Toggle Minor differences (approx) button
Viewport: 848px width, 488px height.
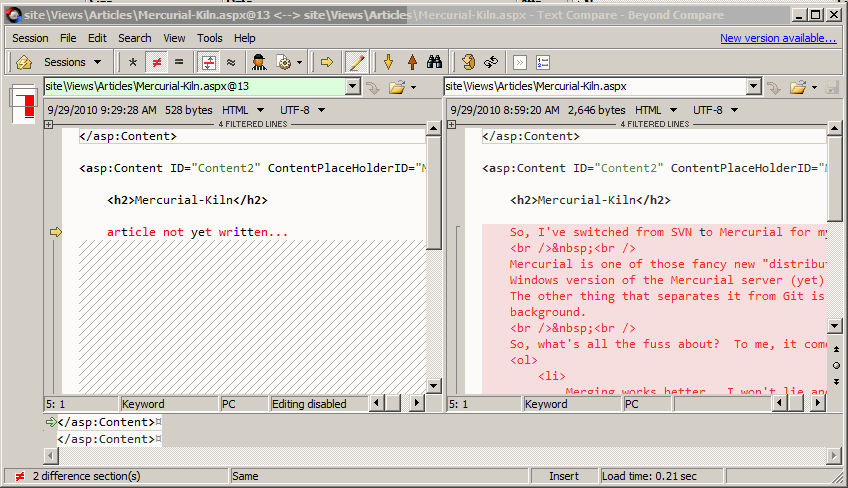(x=231, y=62)
